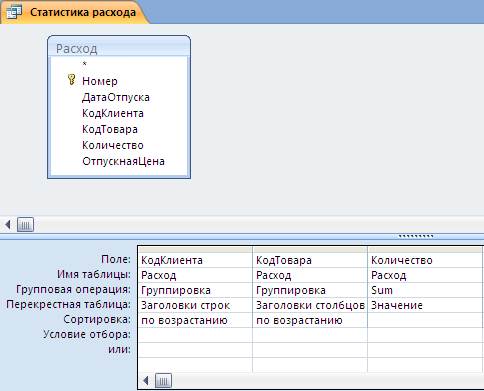Screen dimensions: 484x391
Task: Click left scroll arrow of design grid
Action: [146, 380]
